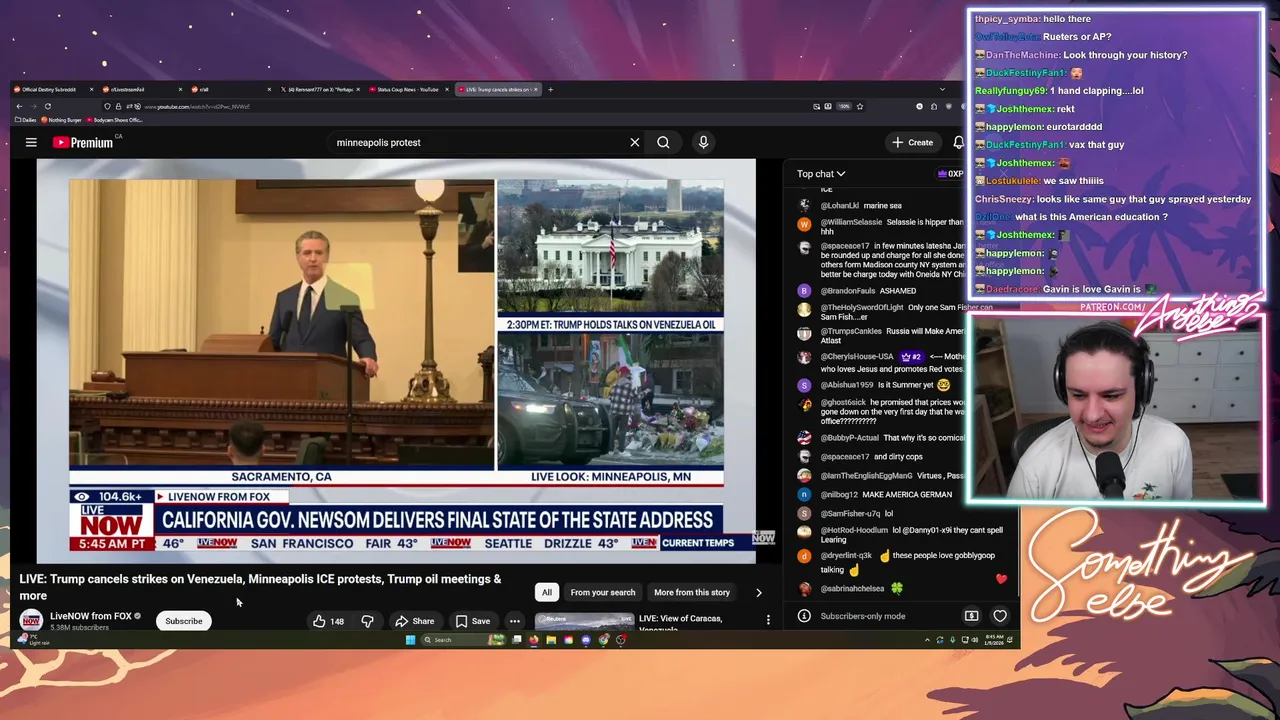Screen dimensions: 1280x720
Task: Click the Subscribers-only mode text
Action: (x=863, y=616)
